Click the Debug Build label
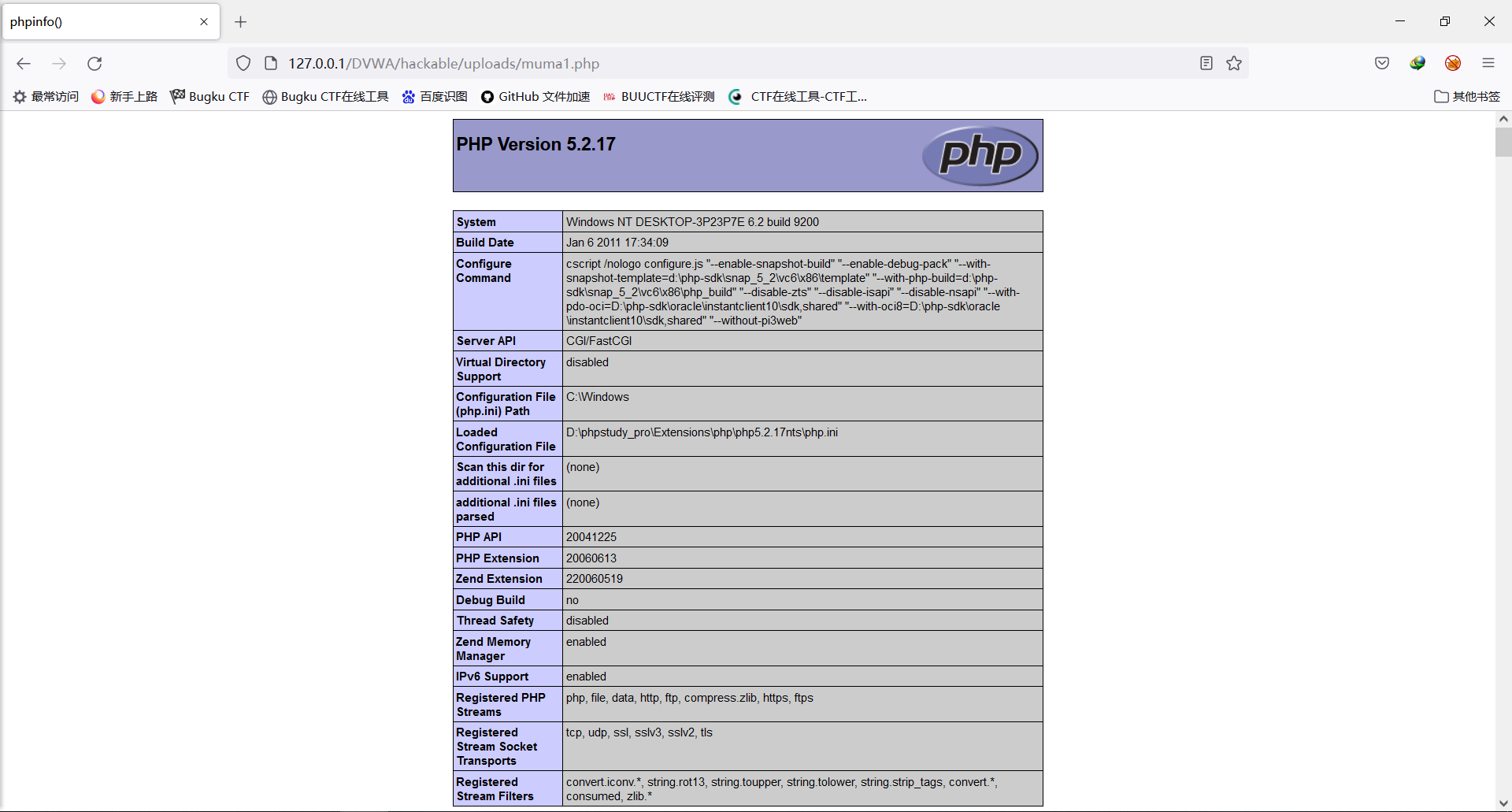The height and width of the screenshot is (812, 1512). coord(491,600)
